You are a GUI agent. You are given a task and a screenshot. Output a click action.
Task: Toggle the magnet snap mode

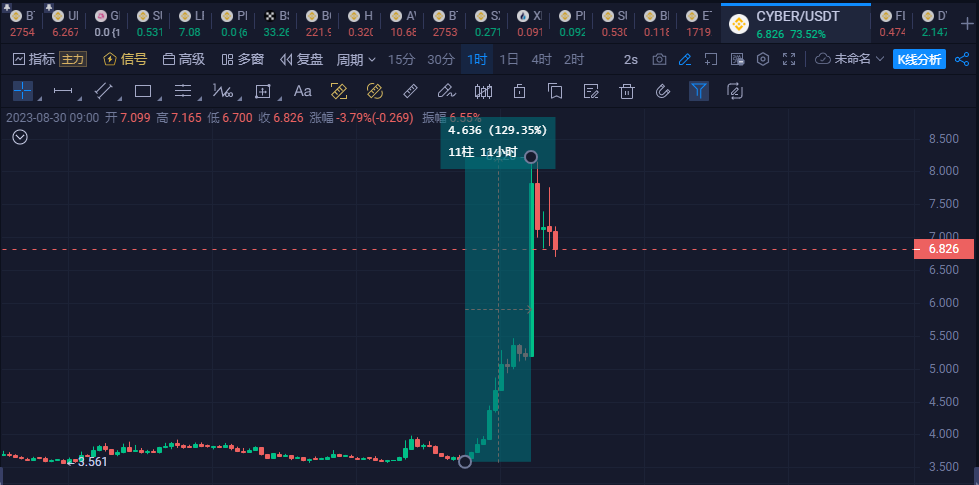click(662, 91)
